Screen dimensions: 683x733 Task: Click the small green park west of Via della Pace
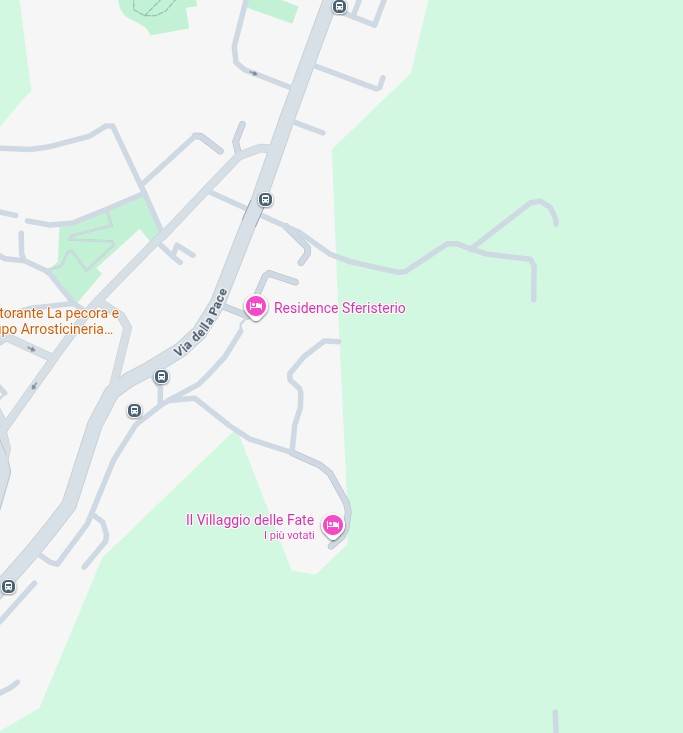tap(103, 243)
